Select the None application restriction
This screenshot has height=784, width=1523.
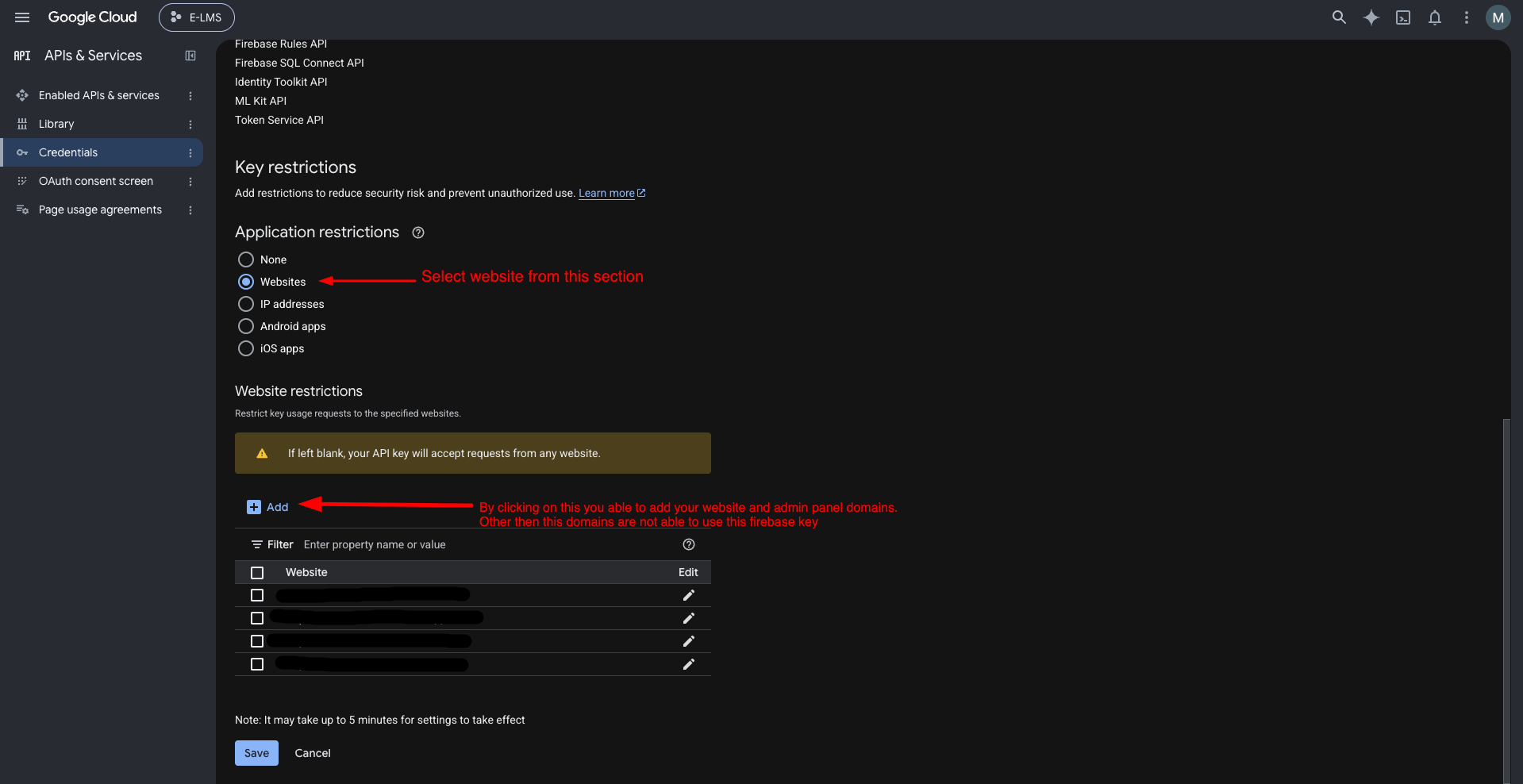[246, 259]
